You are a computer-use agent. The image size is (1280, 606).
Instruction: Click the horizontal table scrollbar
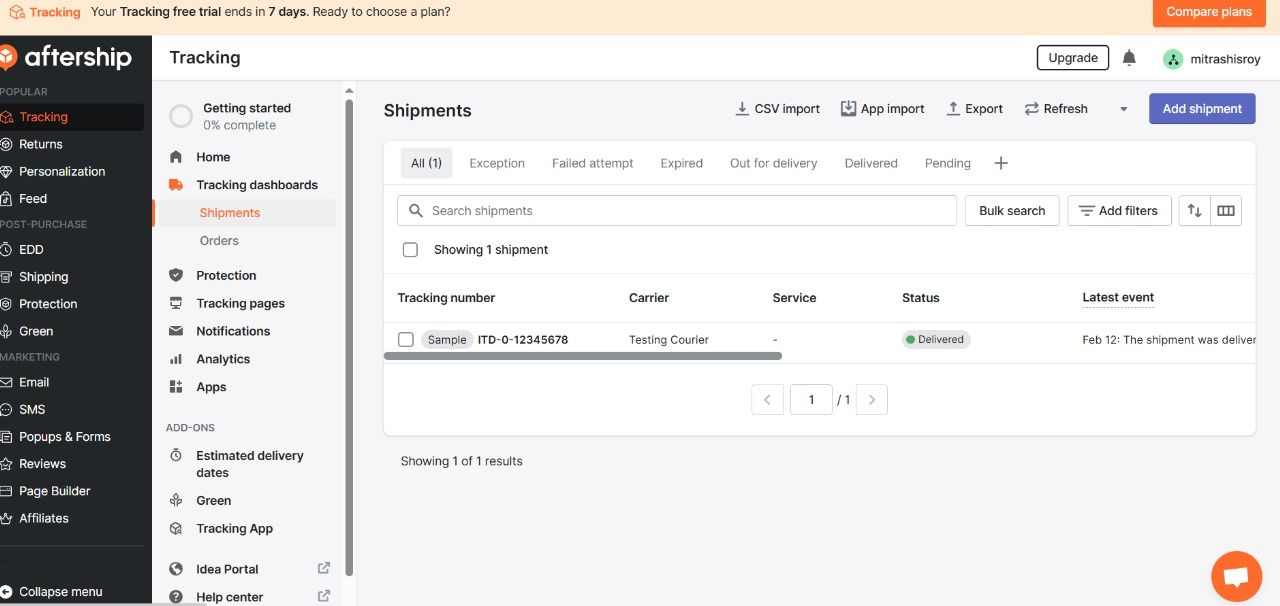coord(582,356)
